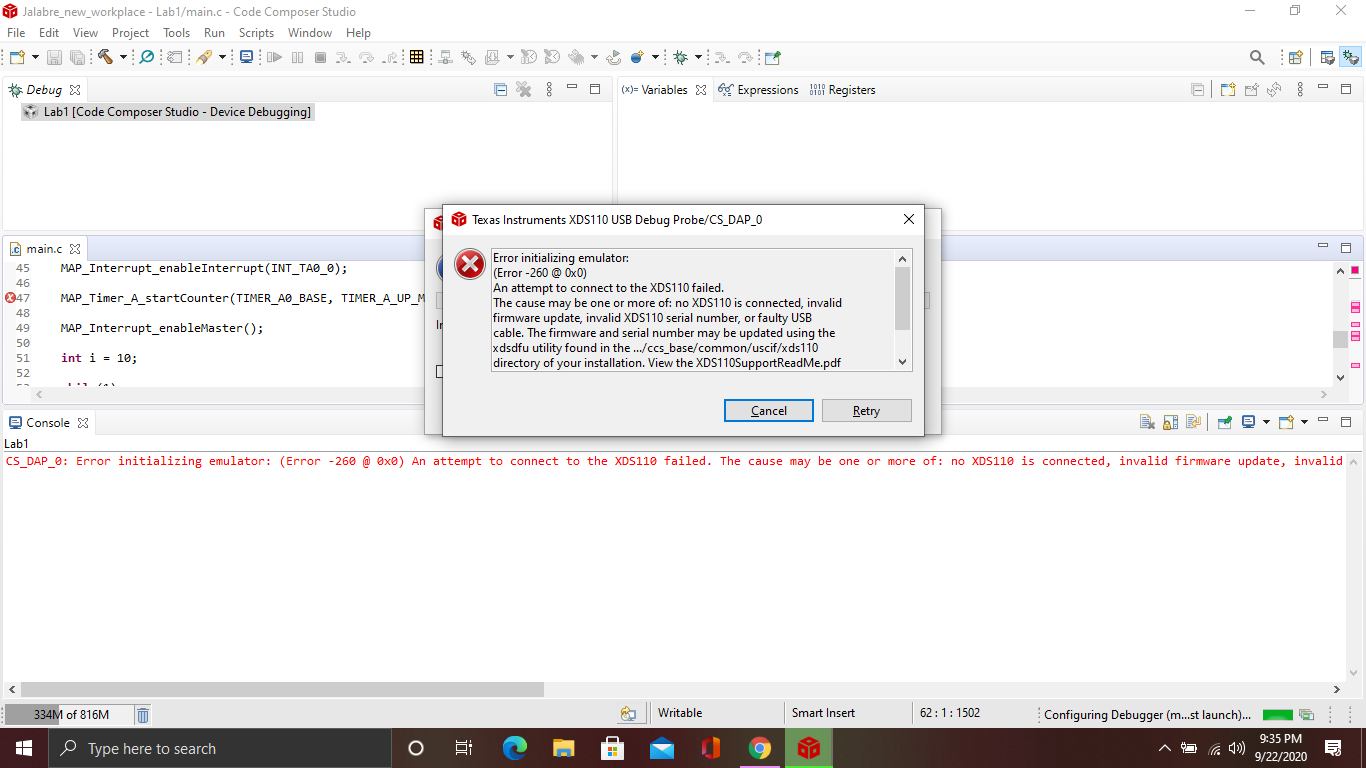
Task: Open the Debug view kebab menu
Action: pyautogui.click(x=549, y=90)
